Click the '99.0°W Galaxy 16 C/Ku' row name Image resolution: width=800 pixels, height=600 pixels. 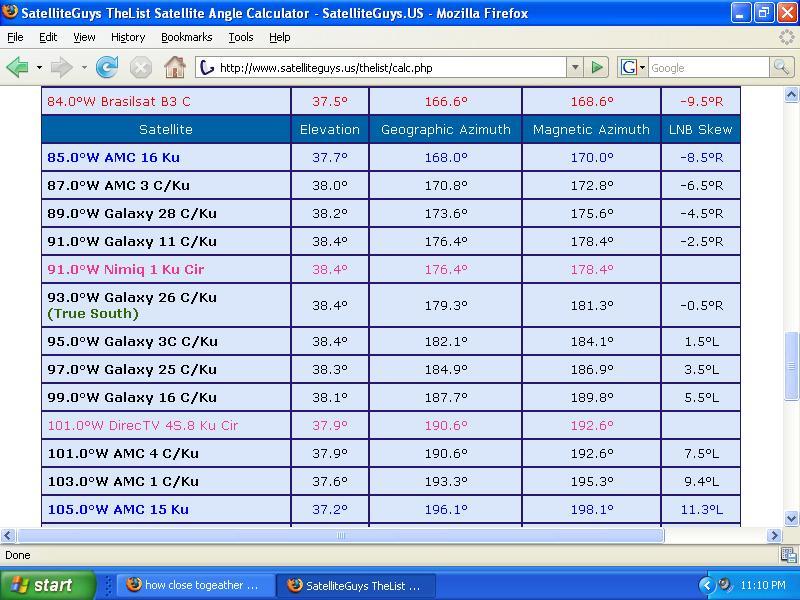tap(132, 397)
